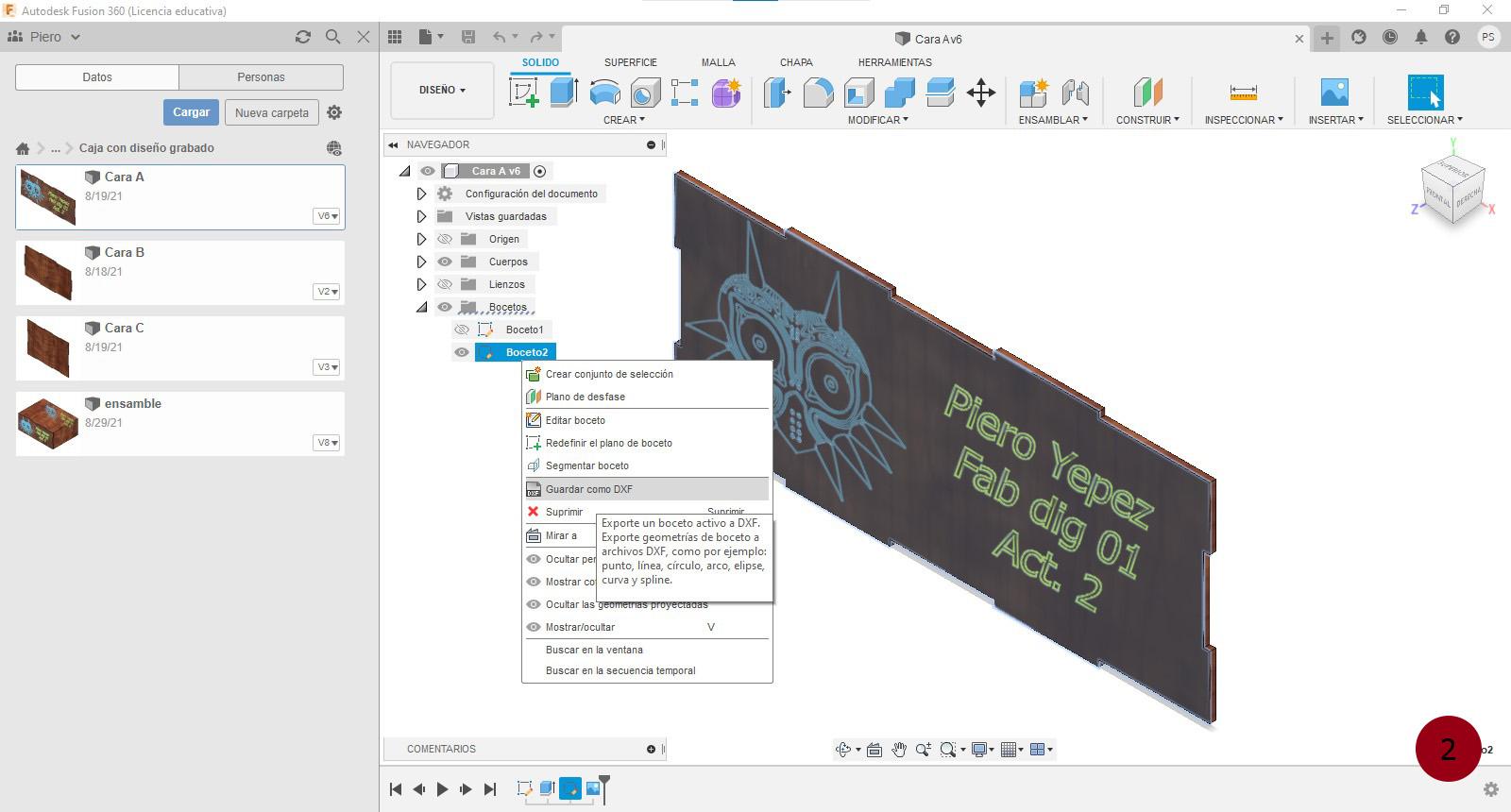
Task: Open the Cara B file thumbnail
Action: coord(47,272)
